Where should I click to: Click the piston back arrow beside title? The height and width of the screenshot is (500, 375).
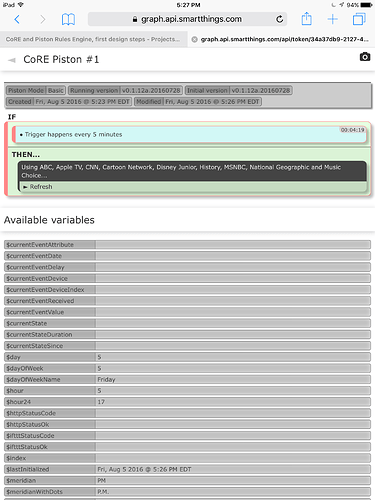[x=12, y=60]
